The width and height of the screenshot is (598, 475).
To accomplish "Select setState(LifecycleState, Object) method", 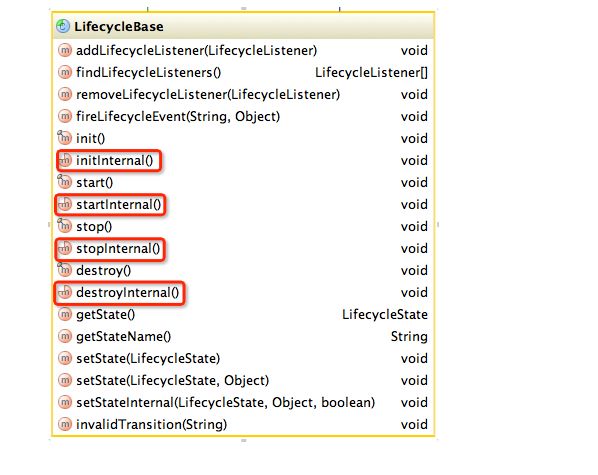I will (x=173, y=380).
